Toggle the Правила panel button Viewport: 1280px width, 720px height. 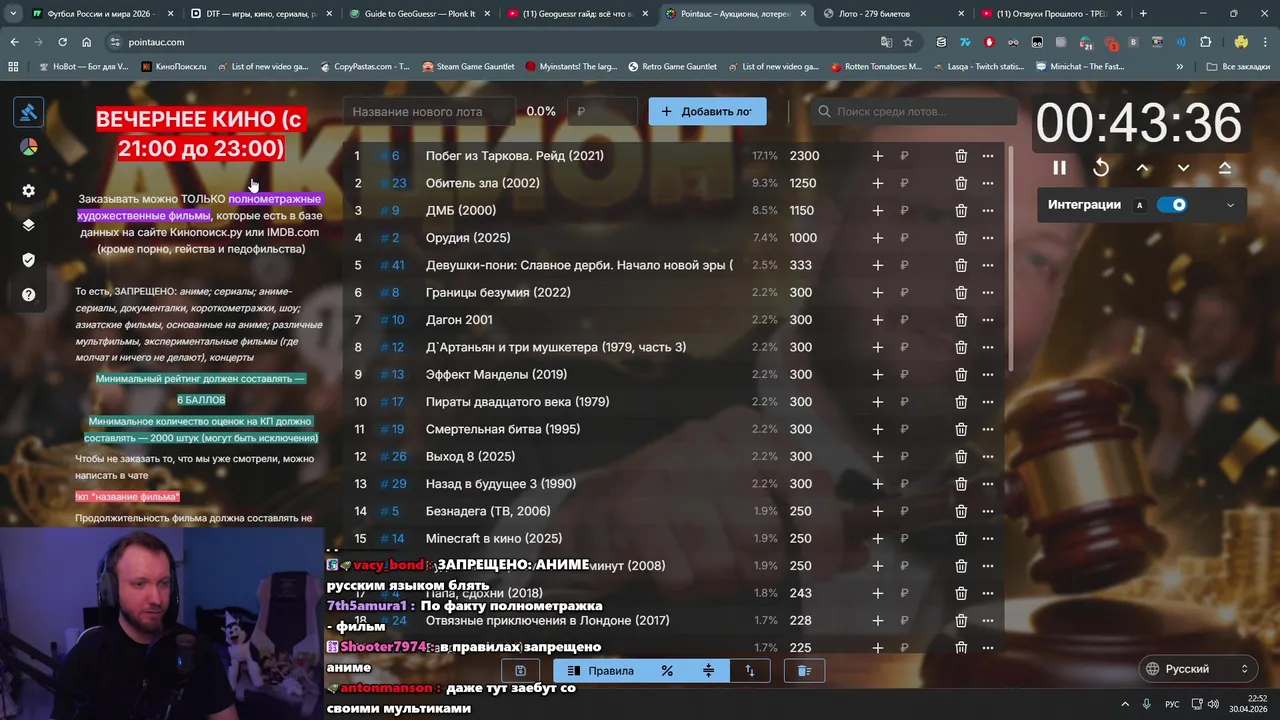pos(600,671)
